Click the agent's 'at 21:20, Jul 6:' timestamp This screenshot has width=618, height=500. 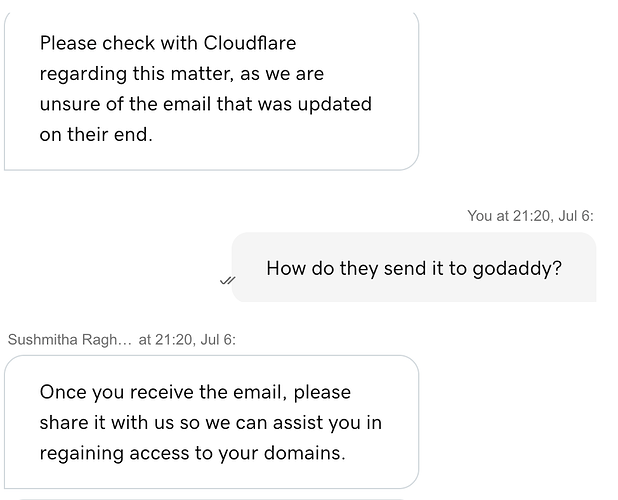click(x=187, y=340)
